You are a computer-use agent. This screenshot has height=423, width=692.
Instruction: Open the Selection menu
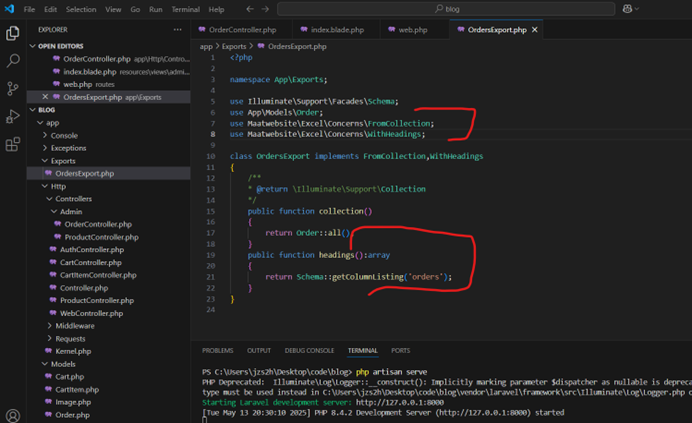(81, 9)
